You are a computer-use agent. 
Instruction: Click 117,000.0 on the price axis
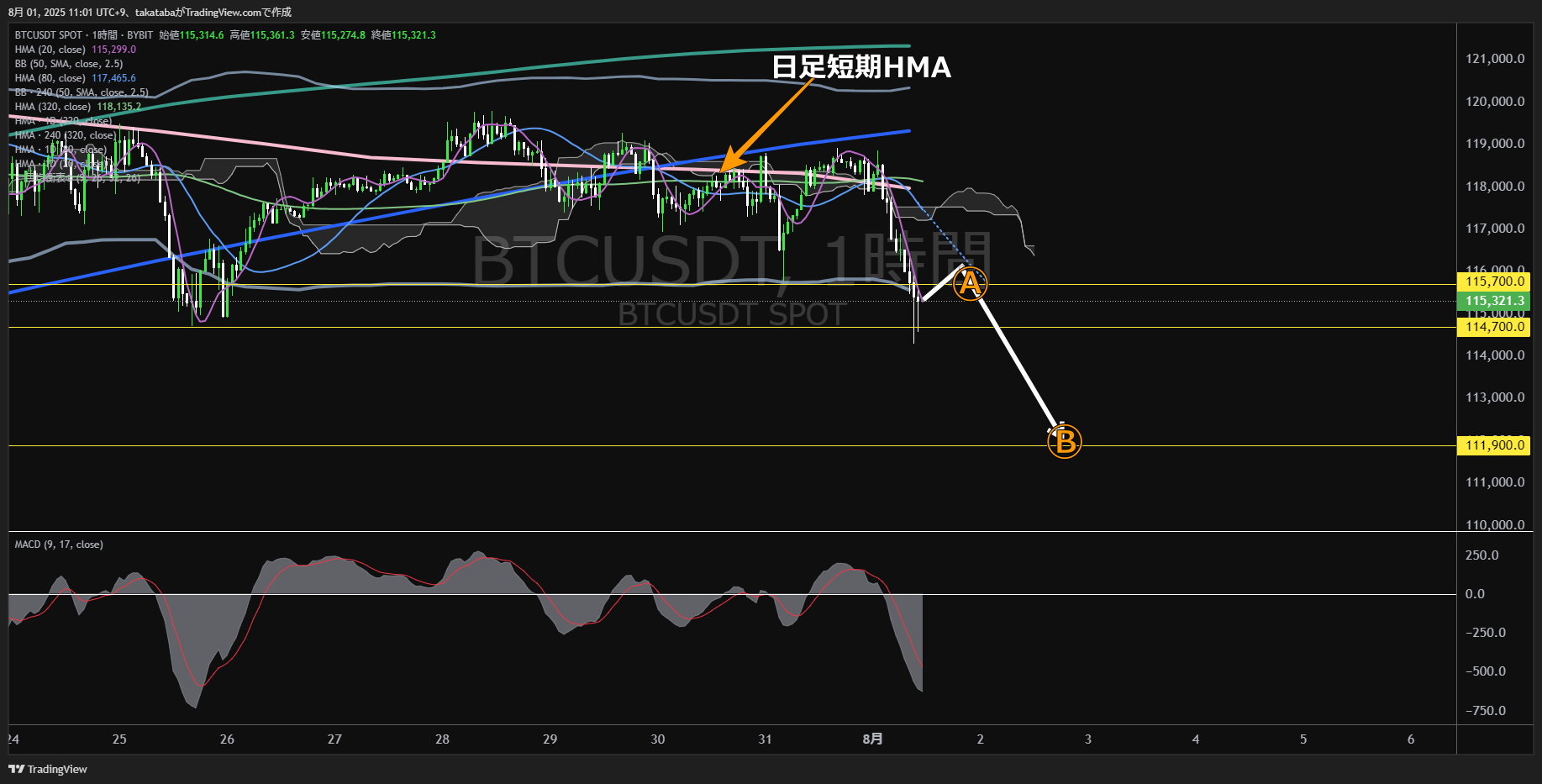(x=1495, y=229)
